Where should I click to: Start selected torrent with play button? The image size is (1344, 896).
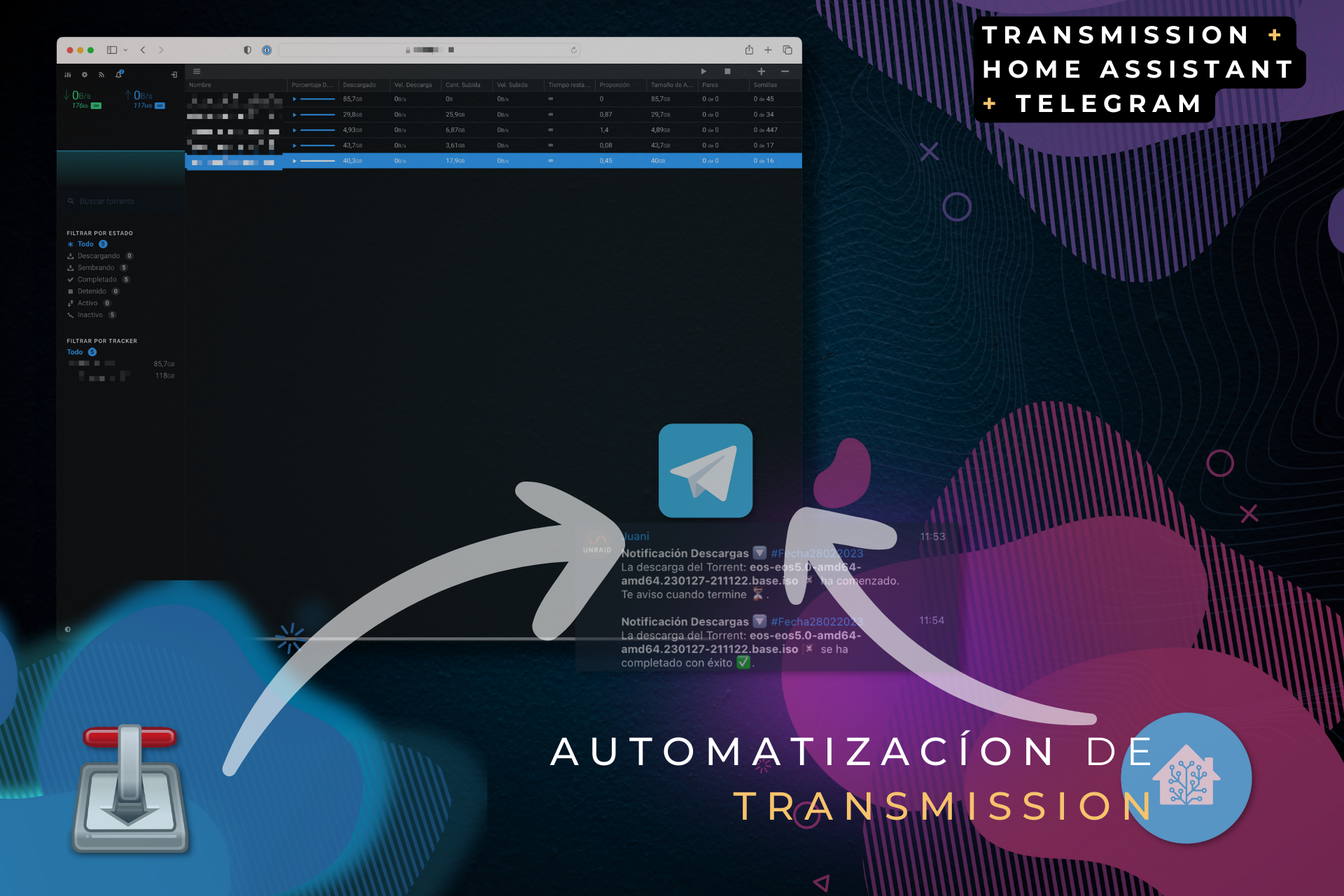(x=703, y=71)
